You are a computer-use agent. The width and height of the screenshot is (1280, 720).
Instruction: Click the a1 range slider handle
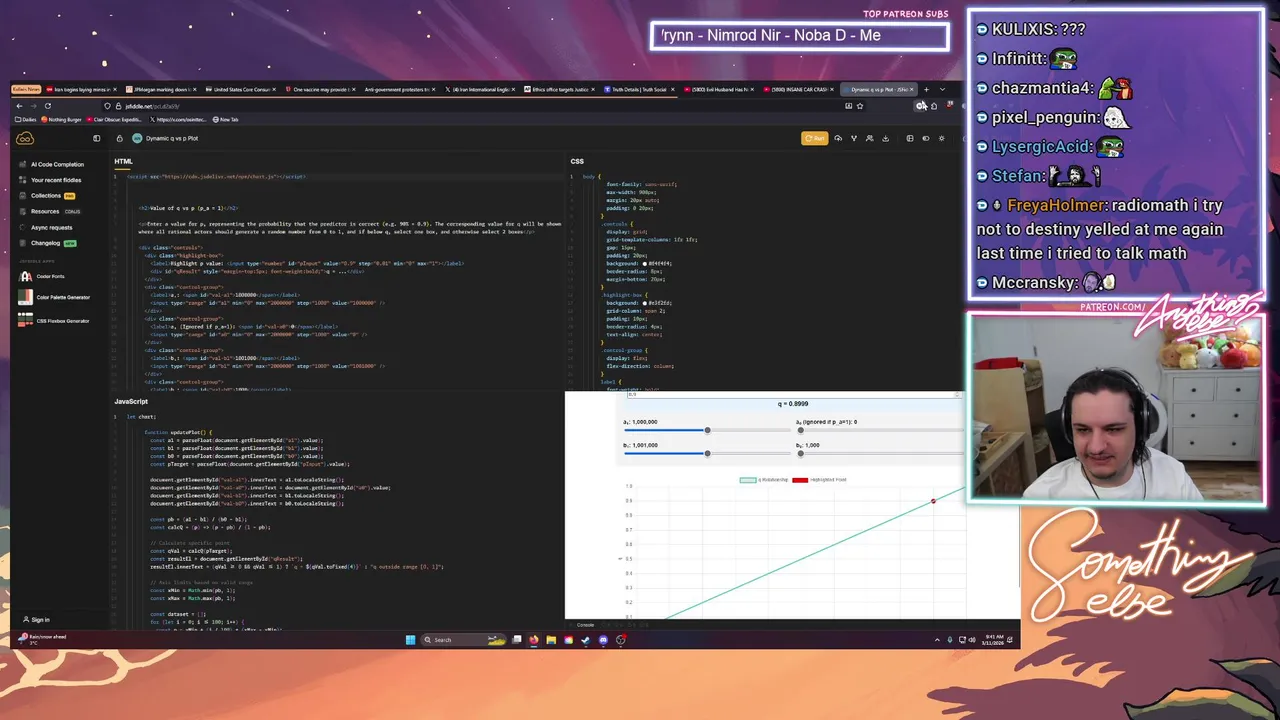707,430
